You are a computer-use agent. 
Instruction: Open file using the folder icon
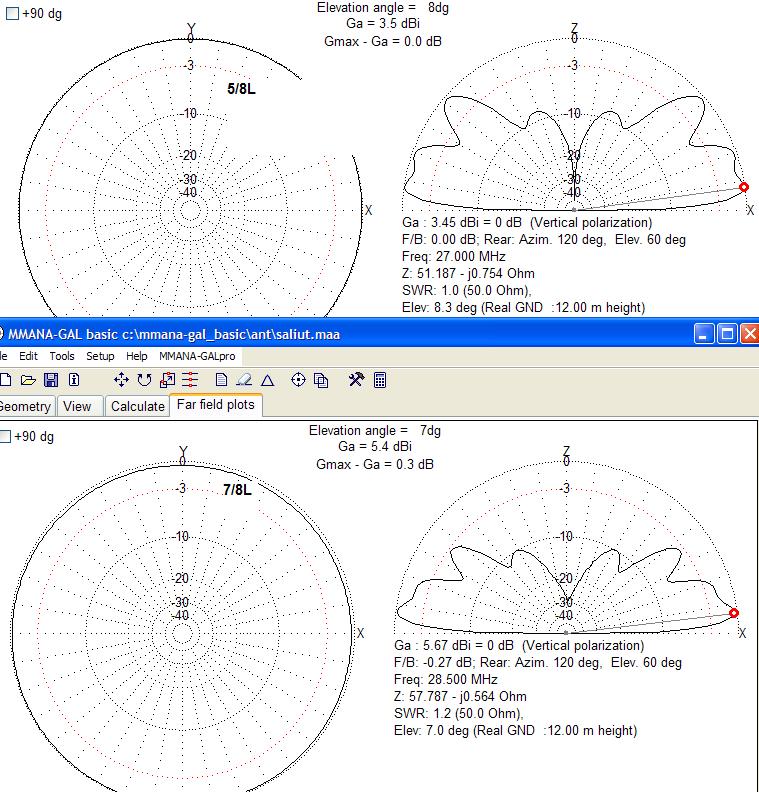tap(28, 380)
